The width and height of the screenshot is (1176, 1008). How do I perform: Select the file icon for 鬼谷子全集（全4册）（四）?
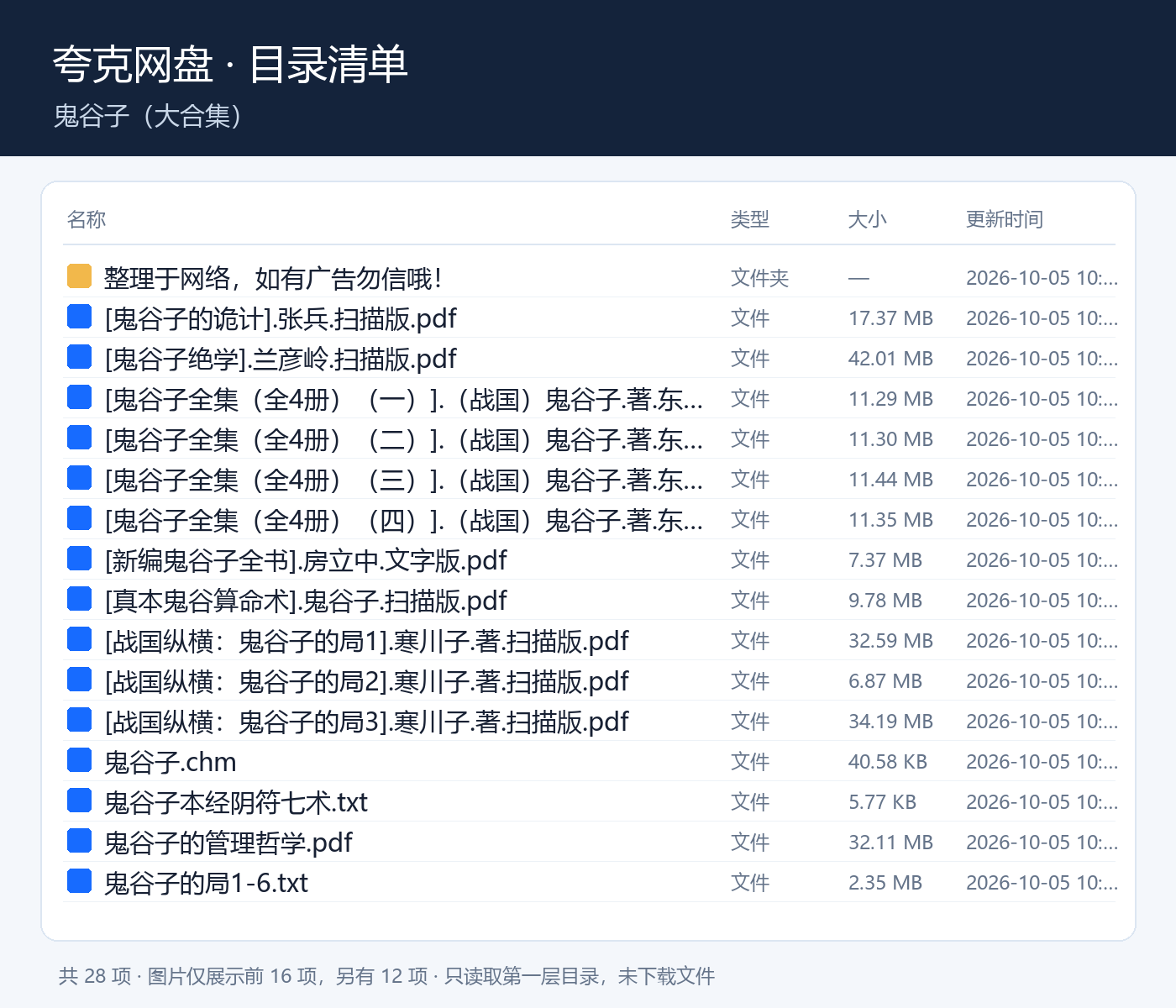79,518
